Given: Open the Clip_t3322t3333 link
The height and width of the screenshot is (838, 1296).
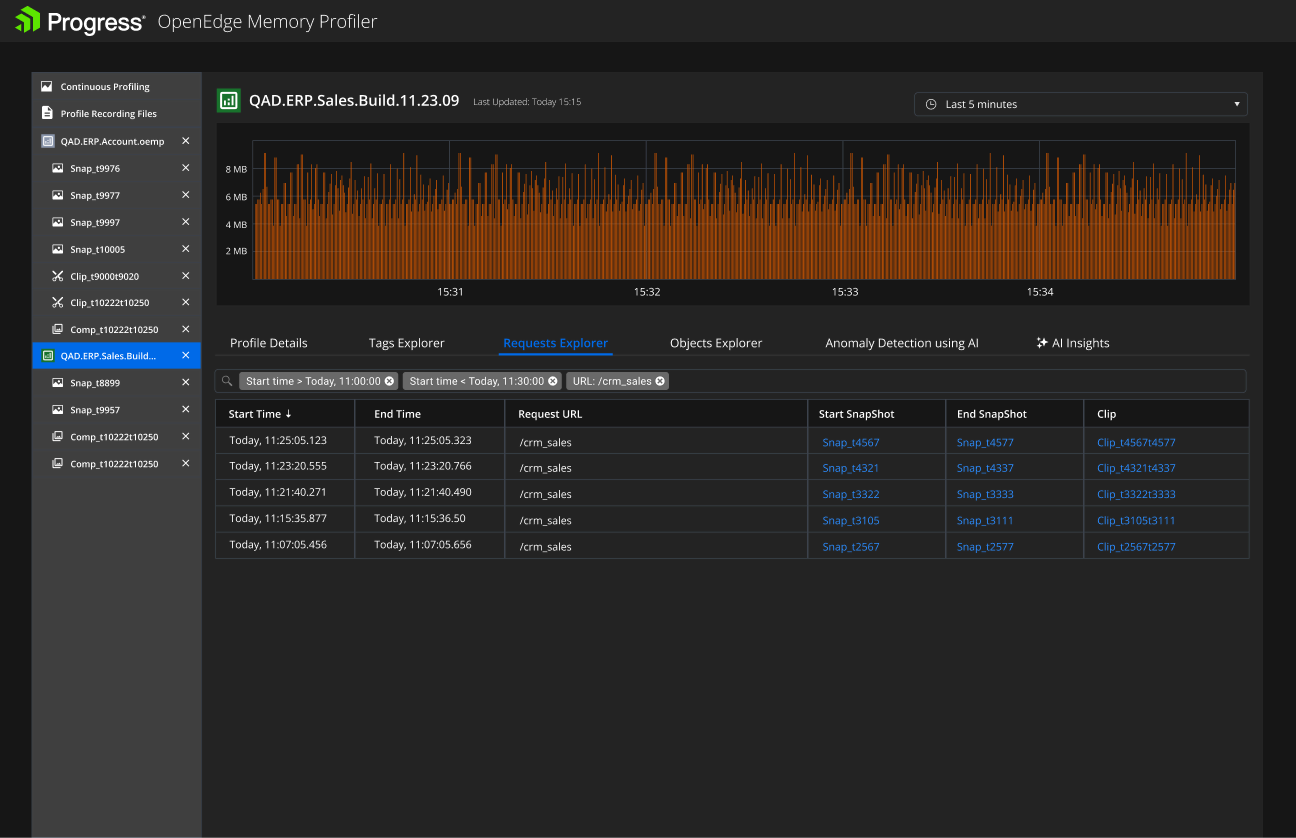Looking at the screenshot, I should coord(1136,494).
